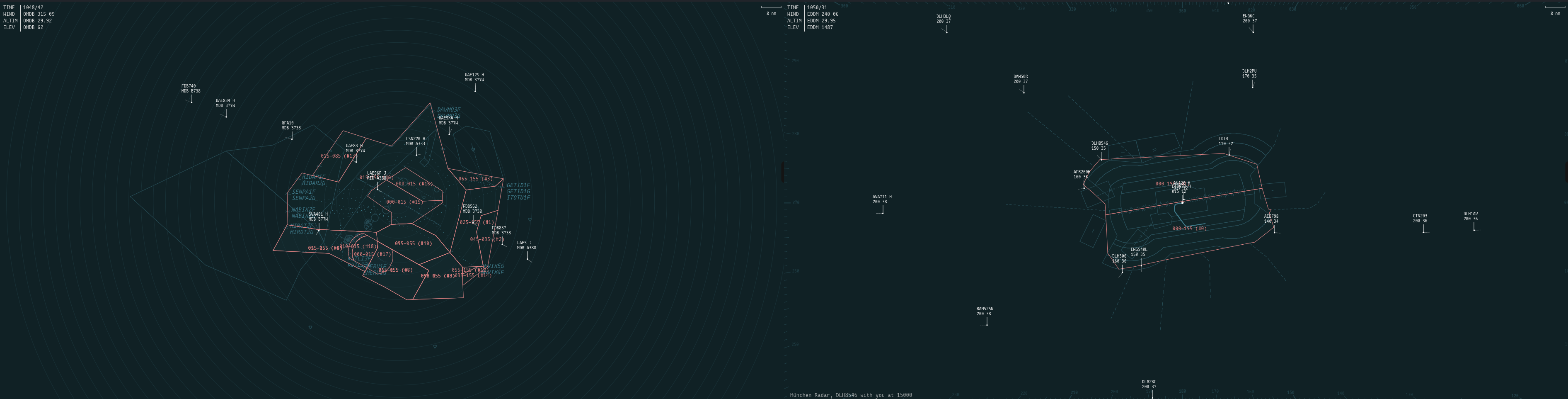Screen dimensions: 1568x399
Task: Select sector label 000-015 (#15)
Action: (x=405, y=202)
